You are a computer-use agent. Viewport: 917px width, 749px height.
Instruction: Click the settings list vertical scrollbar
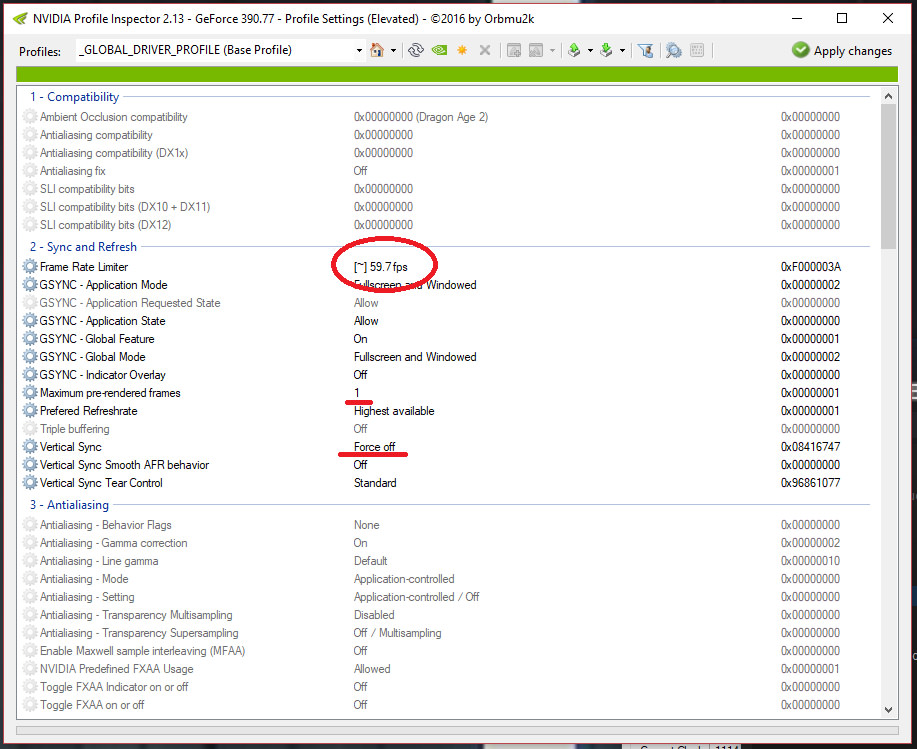coord(888,400)
